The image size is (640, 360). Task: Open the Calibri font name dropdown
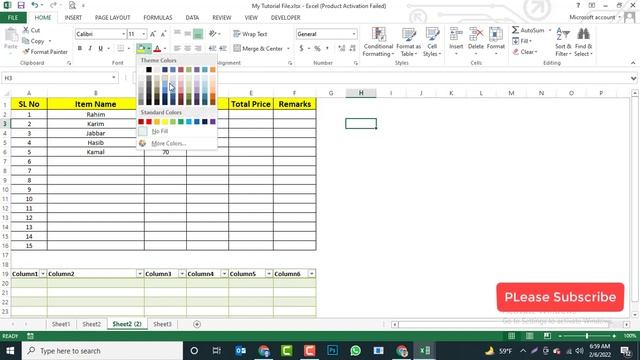[x=123, y=34]
